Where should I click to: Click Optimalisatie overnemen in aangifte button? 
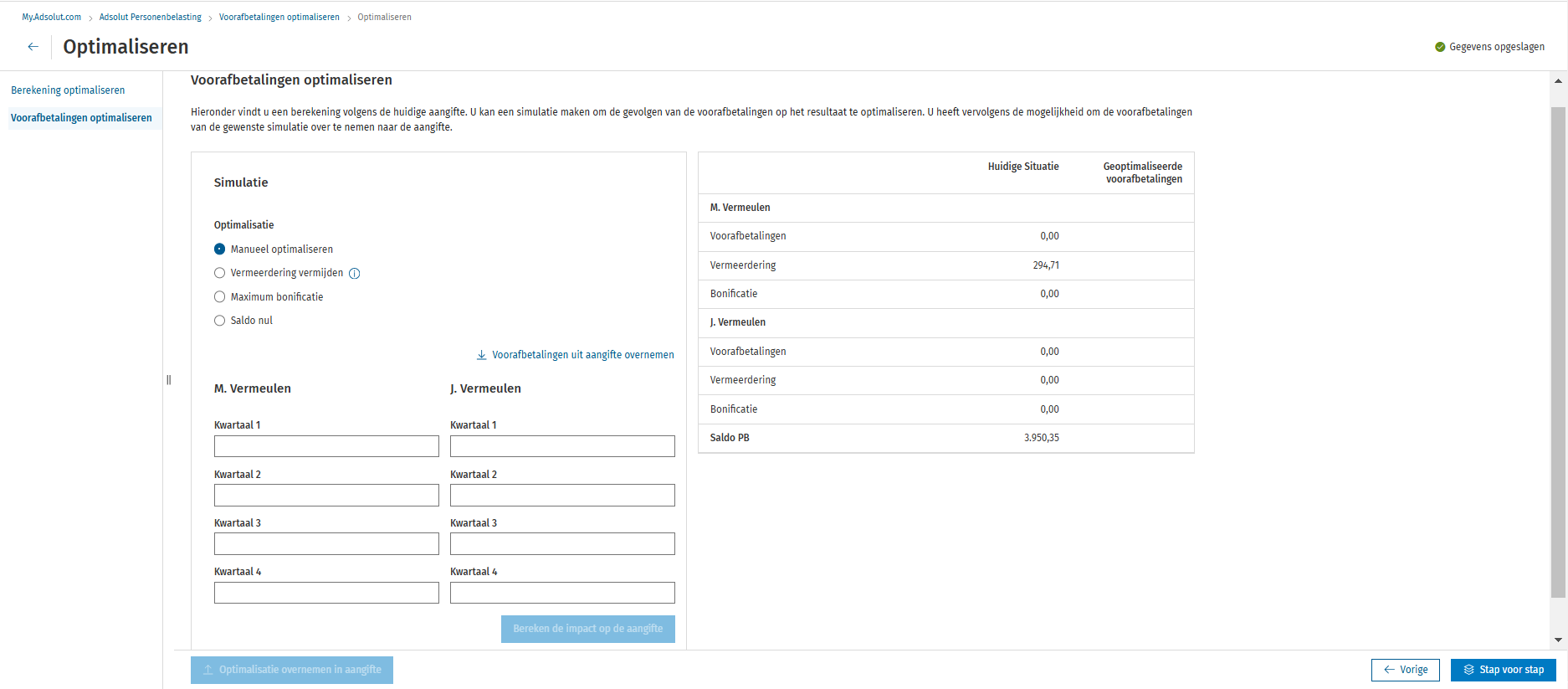click(x=292, y=670)
